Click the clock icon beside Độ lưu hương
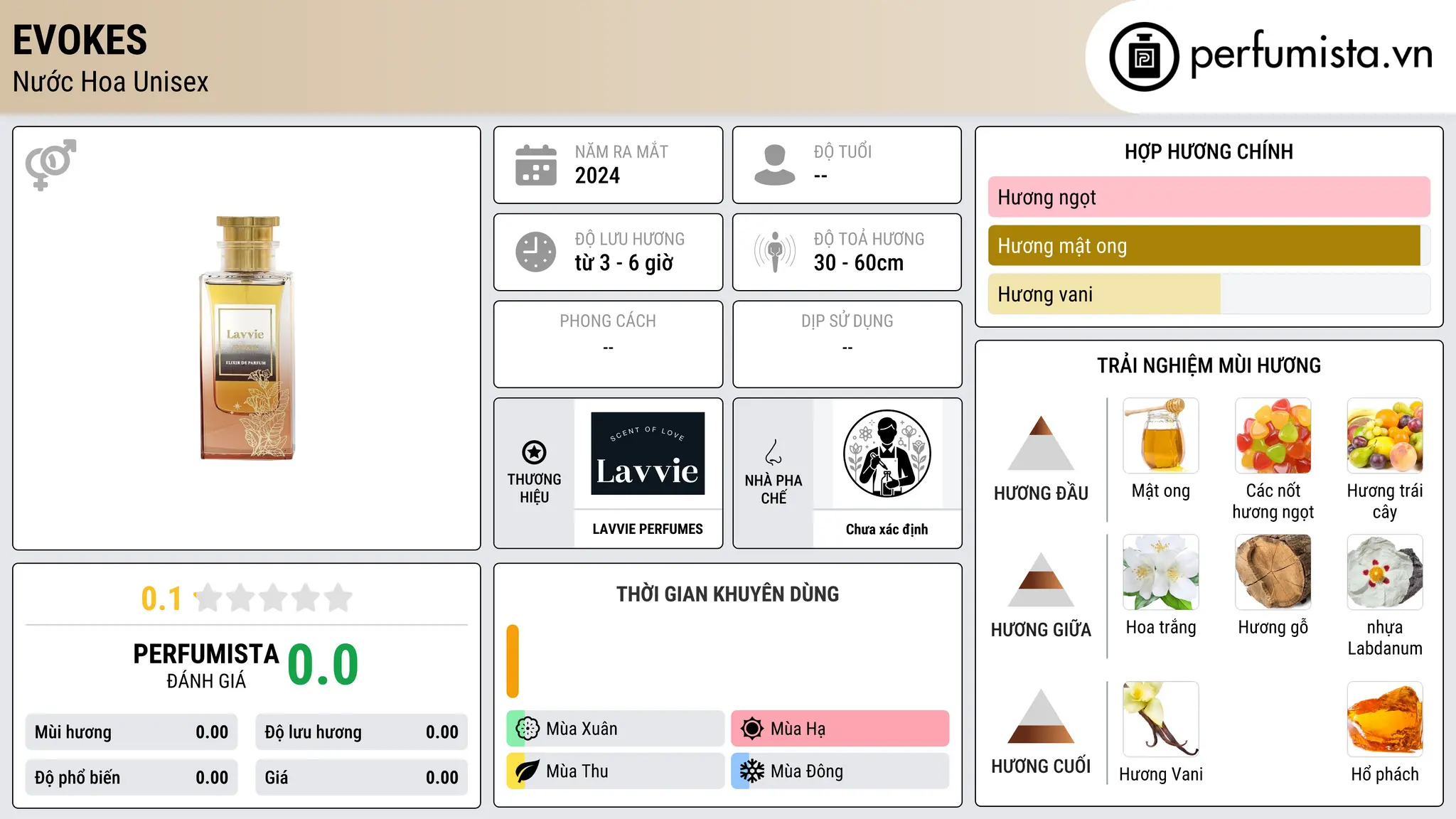Screen dimensions: 1456x819 pyautogui.click(x=536, y=252)
